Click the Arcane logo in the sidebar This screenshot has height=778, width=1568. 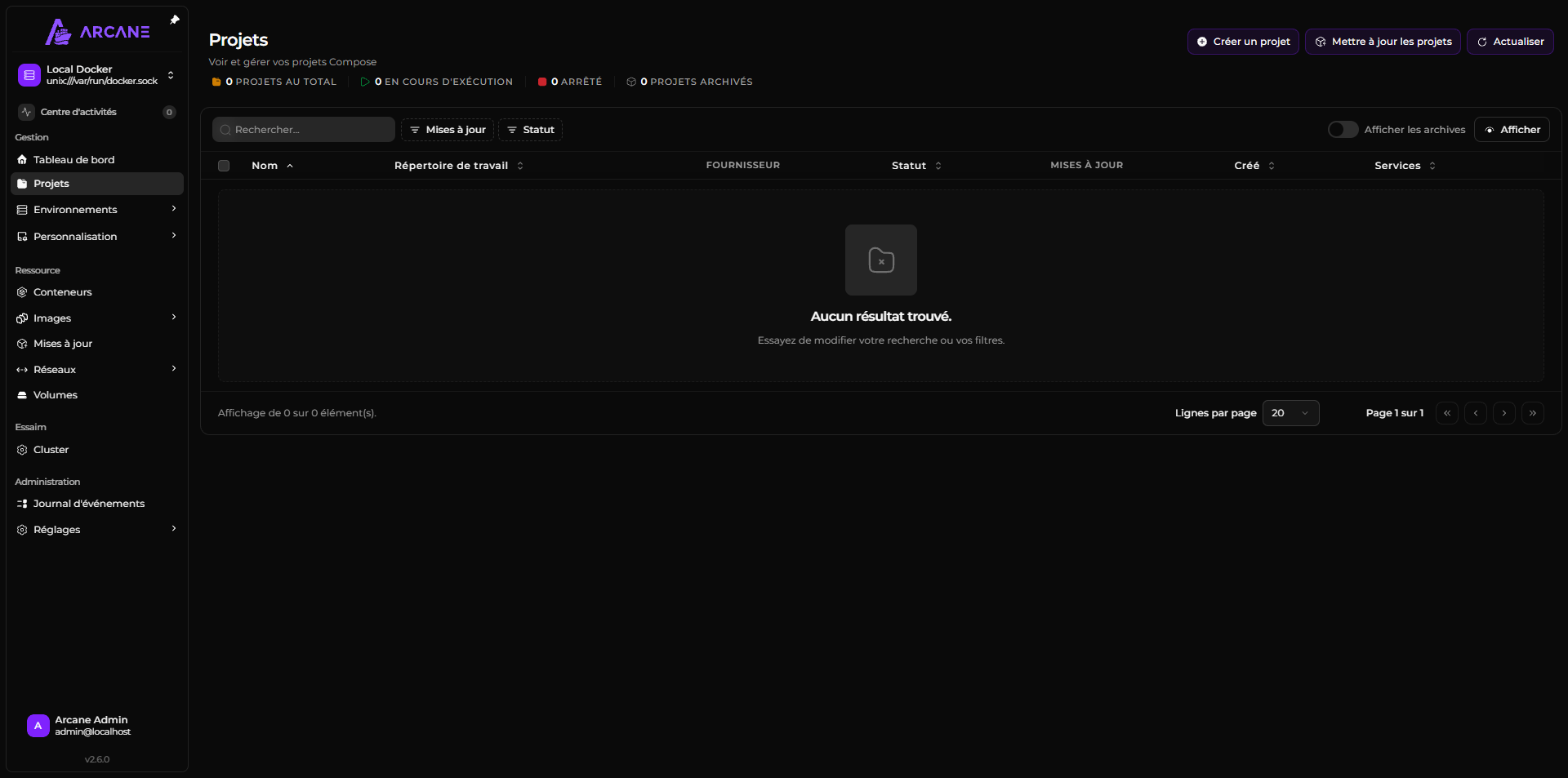pyautogui.click(x=97, y=32)
